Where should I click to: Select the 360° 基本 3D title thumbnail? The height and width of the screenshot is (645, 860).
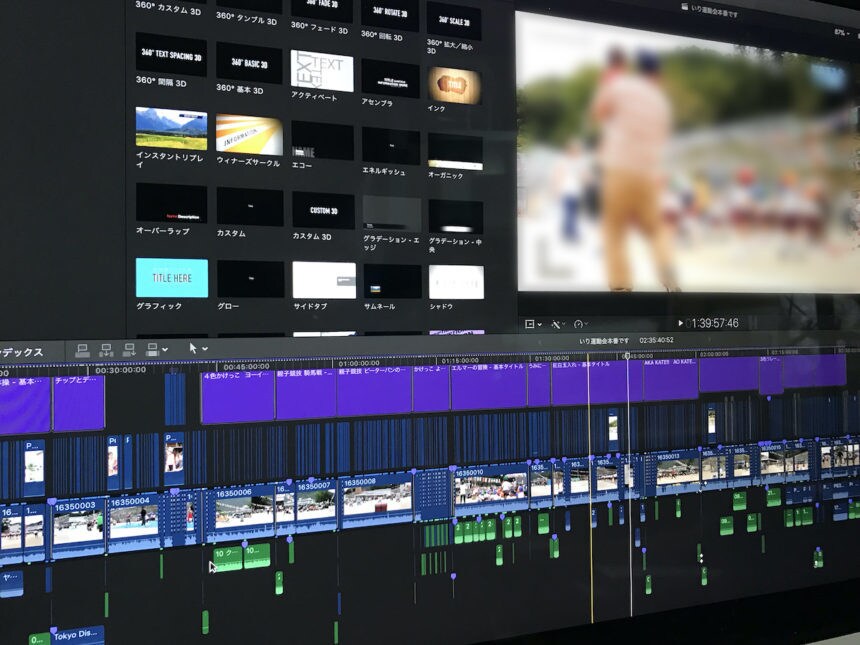tap(249, 63)
